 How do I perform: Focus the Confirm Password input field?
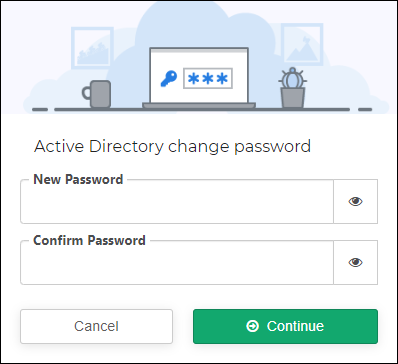tap(177, 262)
